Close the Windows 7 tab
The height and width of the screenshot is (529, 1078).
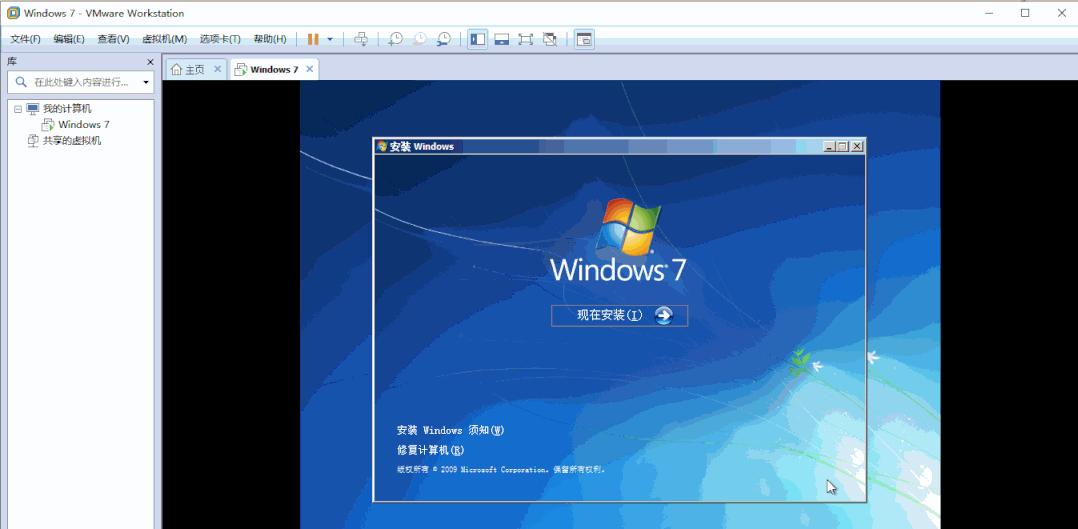(x=309, y=69)
